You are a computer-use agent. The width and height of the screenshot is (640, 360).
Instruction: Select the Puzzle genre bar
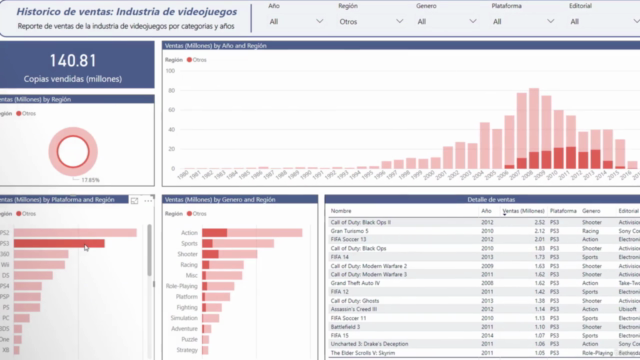pyautogui.click(x=205, y=339)
